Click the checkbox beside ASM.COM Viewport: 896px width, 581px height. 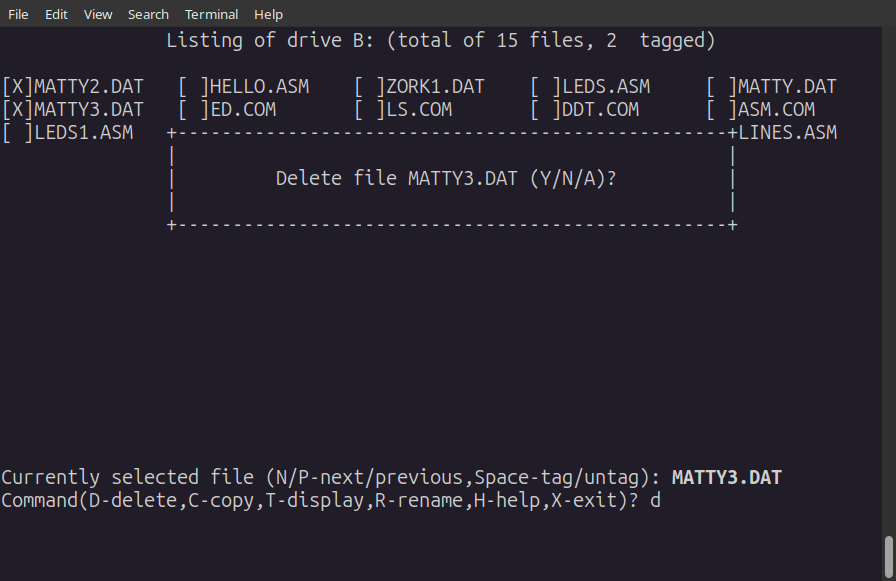[x=722, y=110]
